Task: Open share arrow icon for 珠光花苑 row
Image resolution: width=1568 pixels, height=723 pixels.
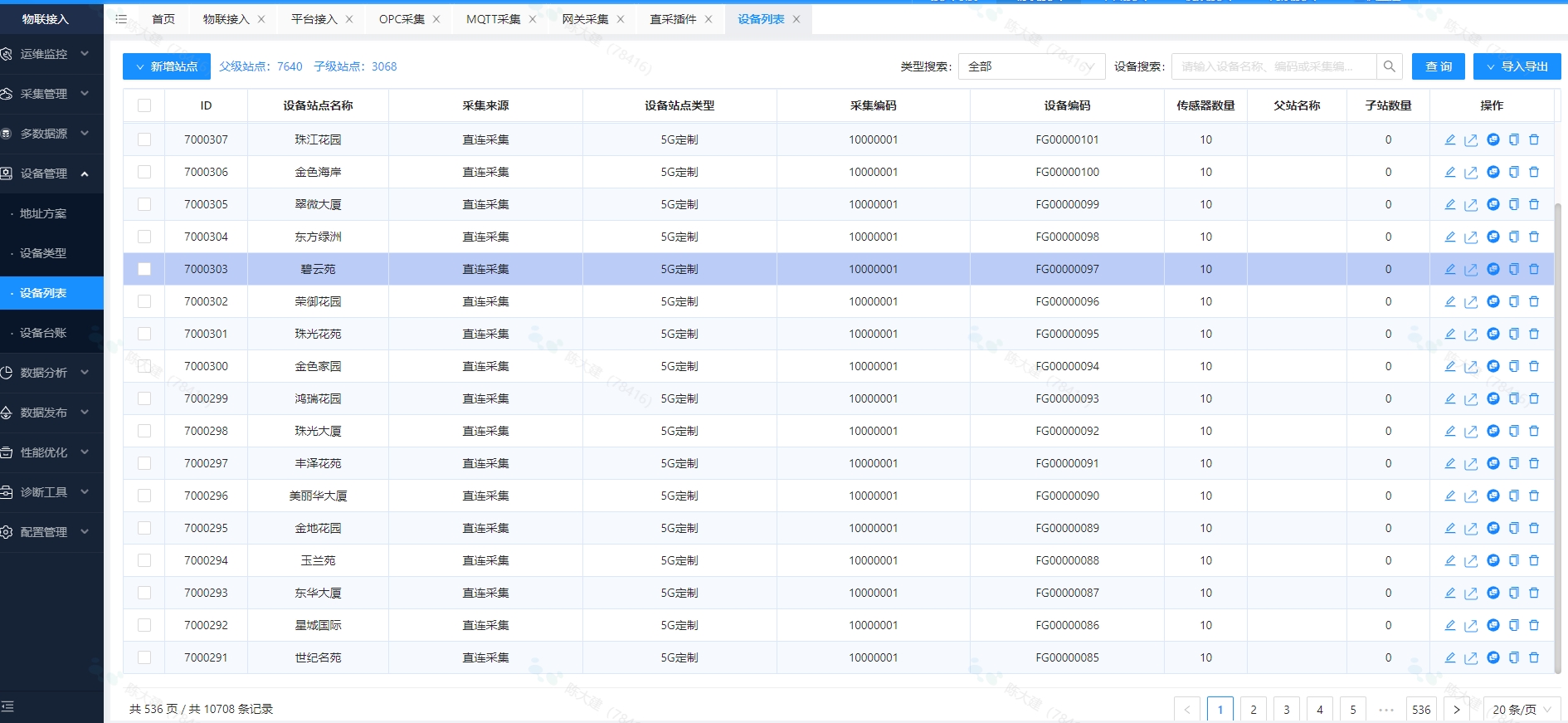Action: pyautogui.click(x=1471, y=335)
